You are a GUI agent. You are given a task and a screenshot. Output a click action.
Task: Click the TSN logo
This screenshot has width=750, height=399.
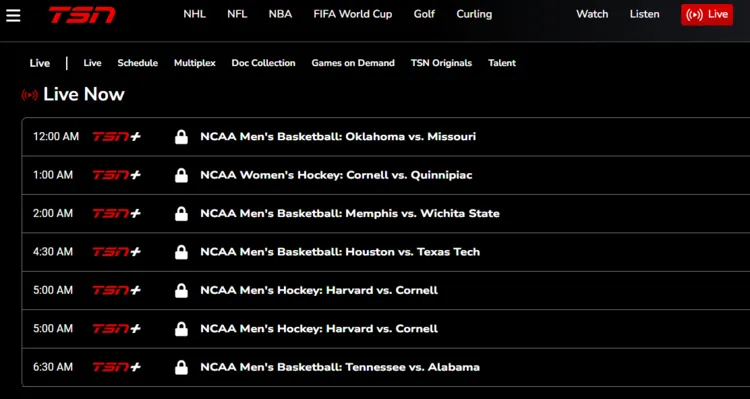click(82, 15)
